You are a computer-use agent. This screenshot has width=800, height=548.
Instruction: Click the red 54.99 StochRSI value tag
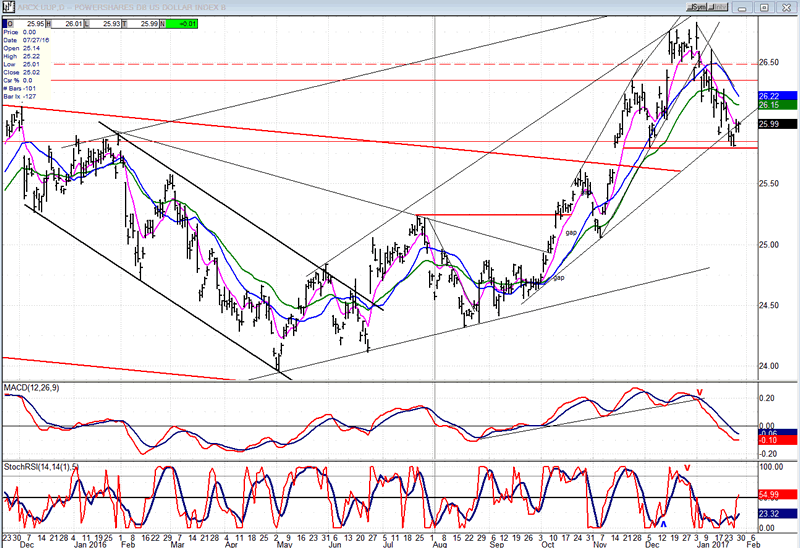point(778,495)
